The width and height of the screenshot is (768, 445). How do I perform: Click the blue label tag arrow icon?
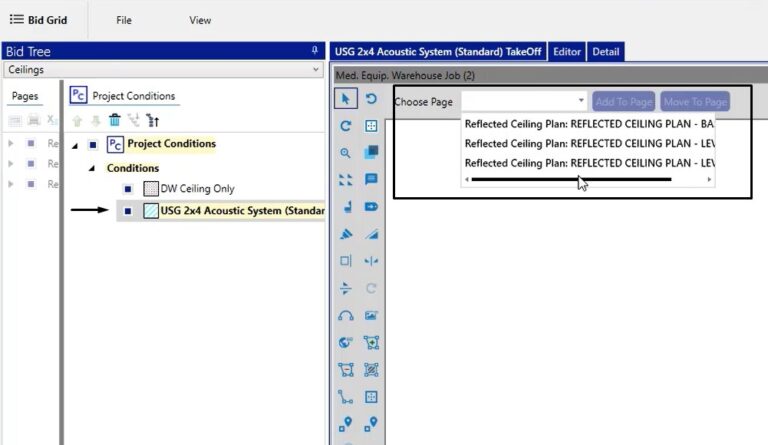[x=371, y=207]
